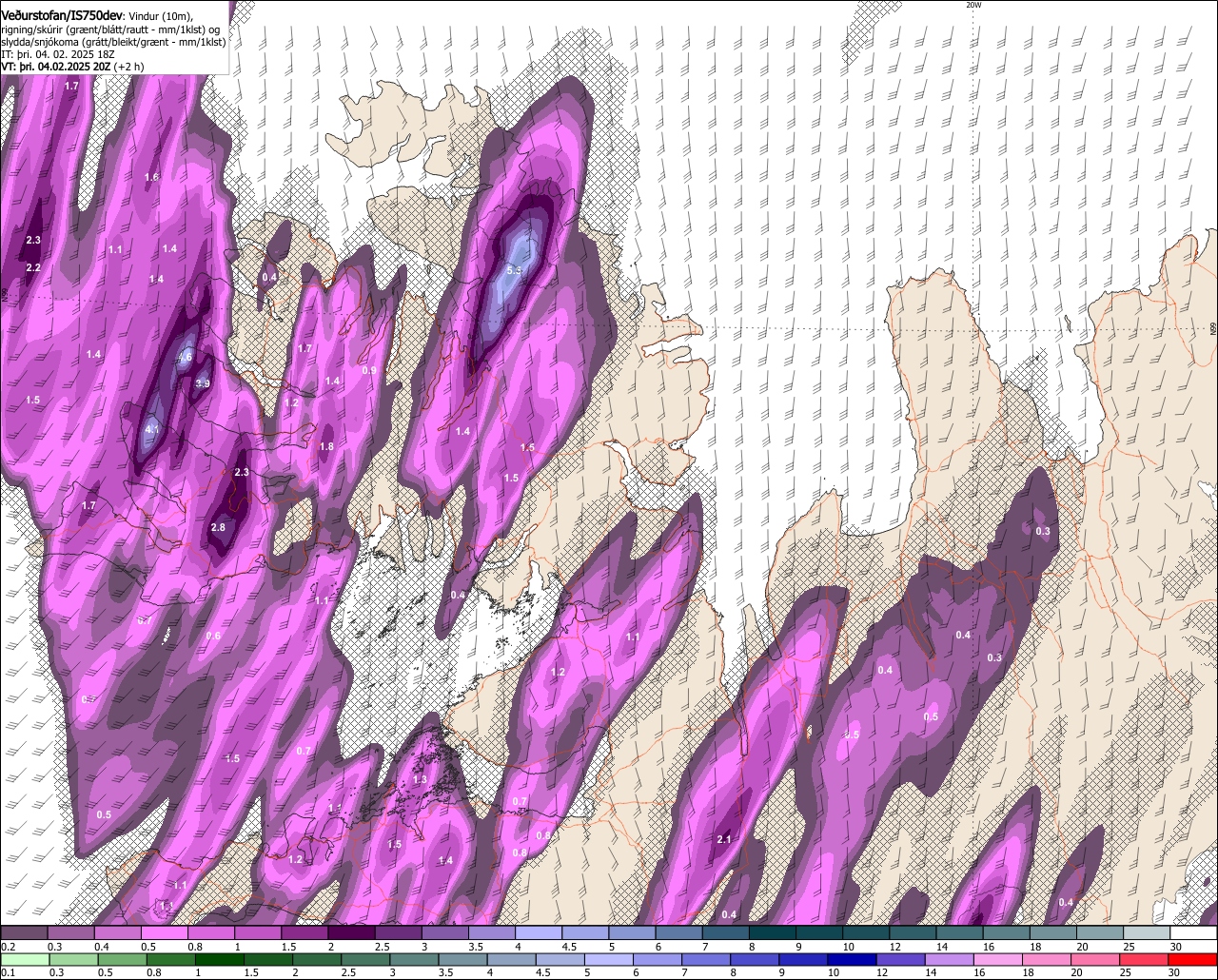Pick the red 25 swatch in rain legend
Viewport: 1218px width, 980px height.
(x=1145, y=959)
